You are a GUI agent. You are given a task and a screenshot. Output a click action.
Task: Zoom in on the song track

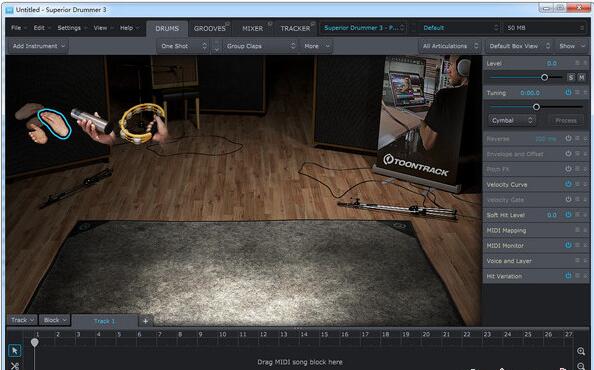point(581,351)
